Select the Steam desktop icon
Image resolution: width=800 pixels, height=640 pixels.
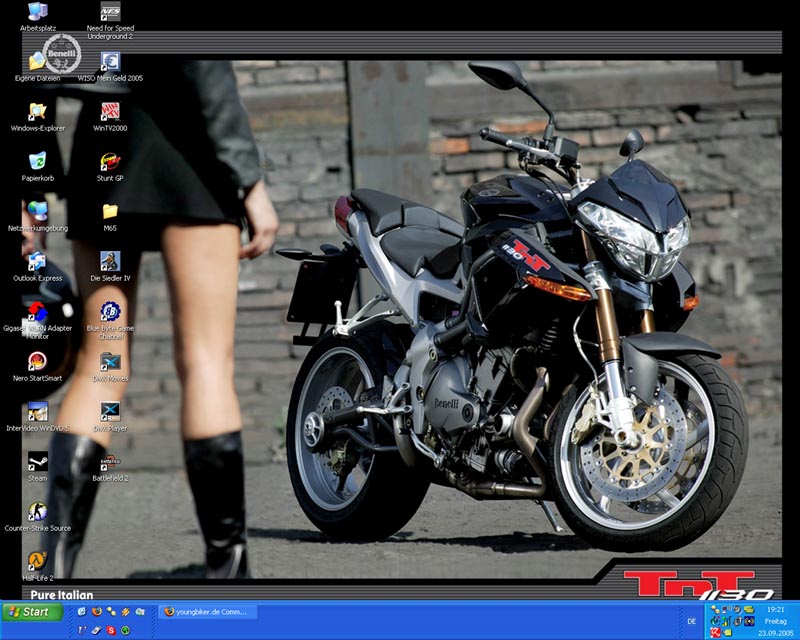[38, 467]
